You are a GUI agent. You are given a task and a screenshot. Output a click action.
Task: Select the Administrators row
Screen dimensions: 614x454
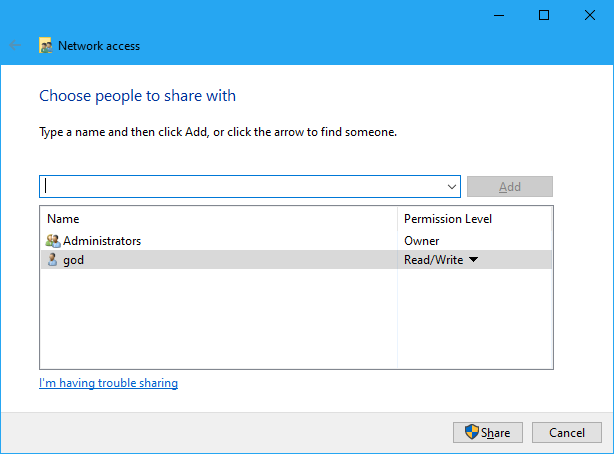tap(296, 241)
